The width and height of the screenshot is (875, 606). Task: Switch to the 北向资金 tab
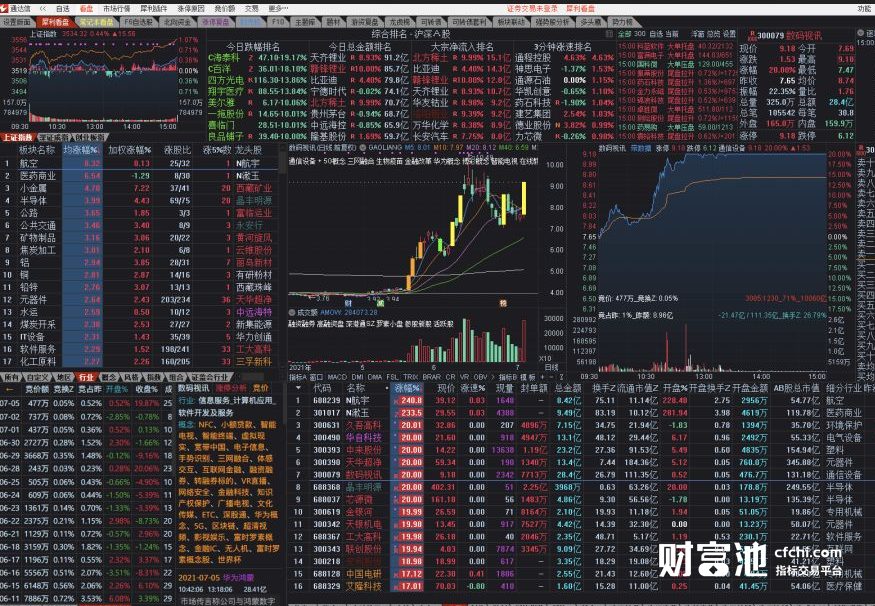(x=177, y=22)
